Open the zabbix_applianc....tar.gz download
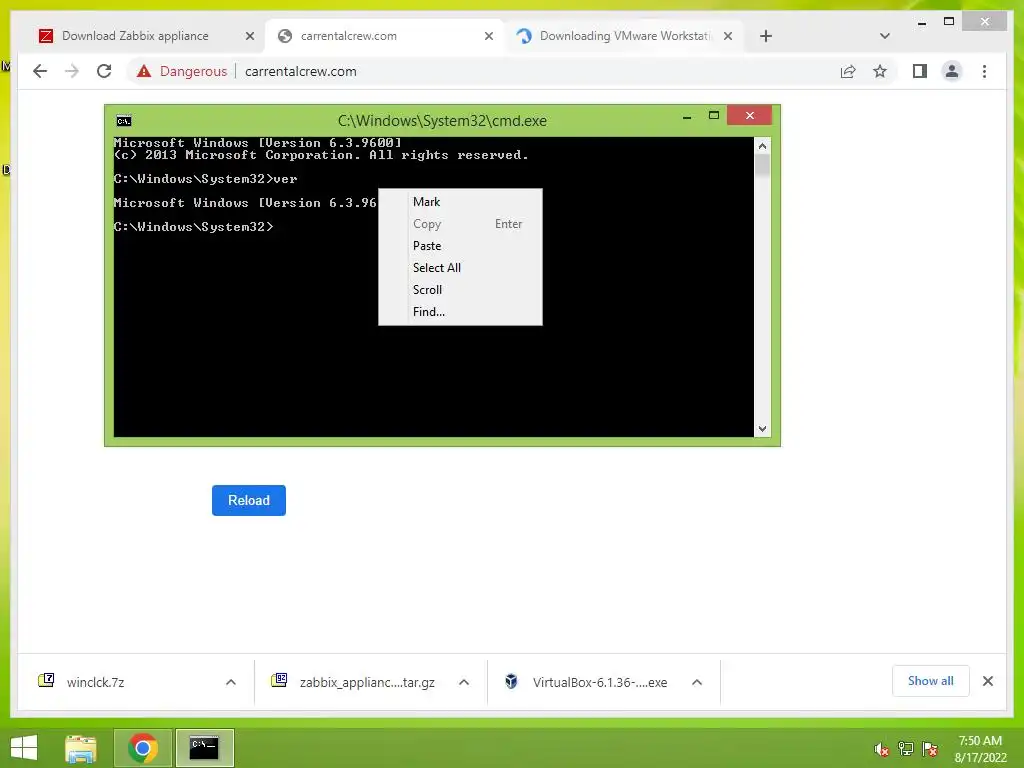Screen dimensions: 1024x768 367,682
